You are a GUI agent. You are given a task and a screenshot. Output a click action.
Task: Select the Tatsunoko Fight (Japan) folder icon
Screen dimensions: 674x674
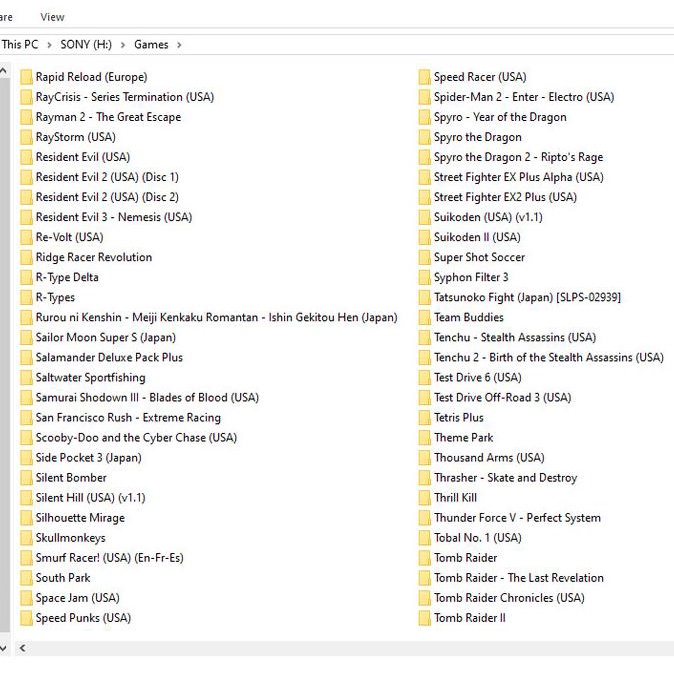tap(424, 297)
